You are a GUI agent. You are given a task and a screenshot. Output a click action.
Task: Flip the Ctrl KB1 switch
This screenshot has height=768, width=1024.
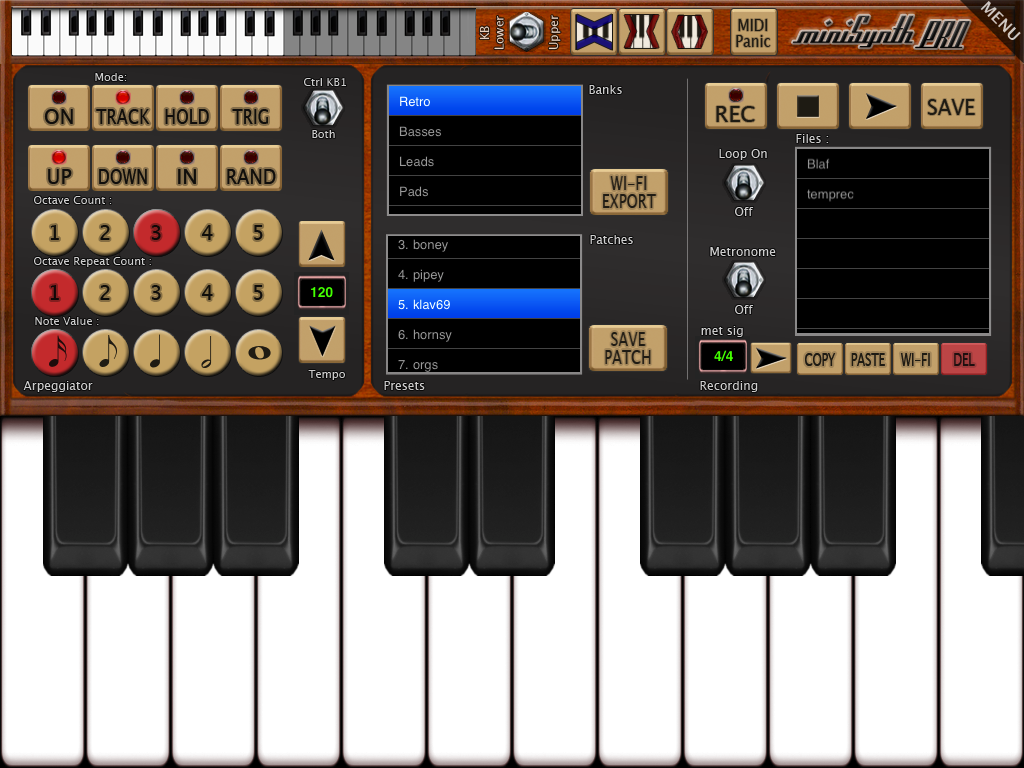click(x=323, y=108)
